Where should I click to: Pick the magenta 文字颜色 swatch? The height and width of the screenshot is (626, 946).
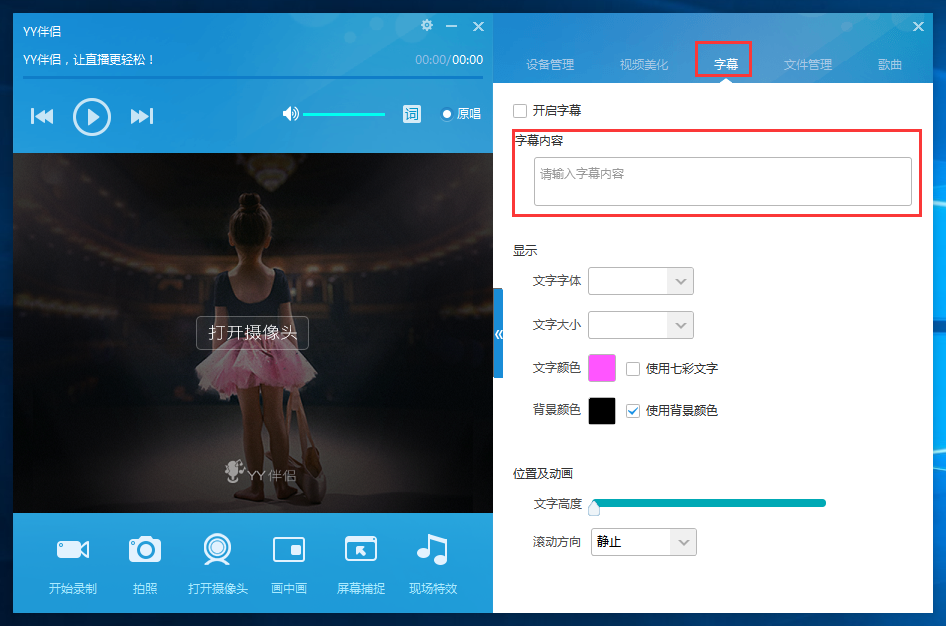point(602,368)
